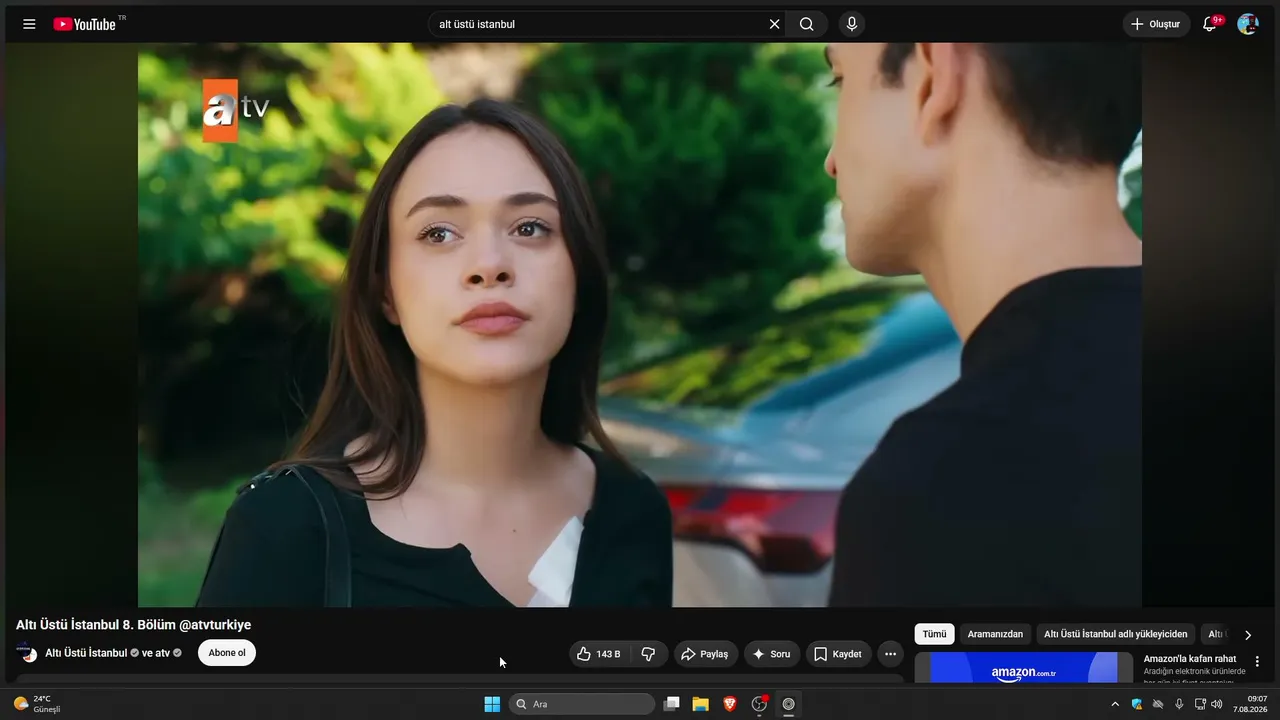Screen dimensions: 1280x720
Task: Subscribe with the Abone ol button
Action: point(227,653)
